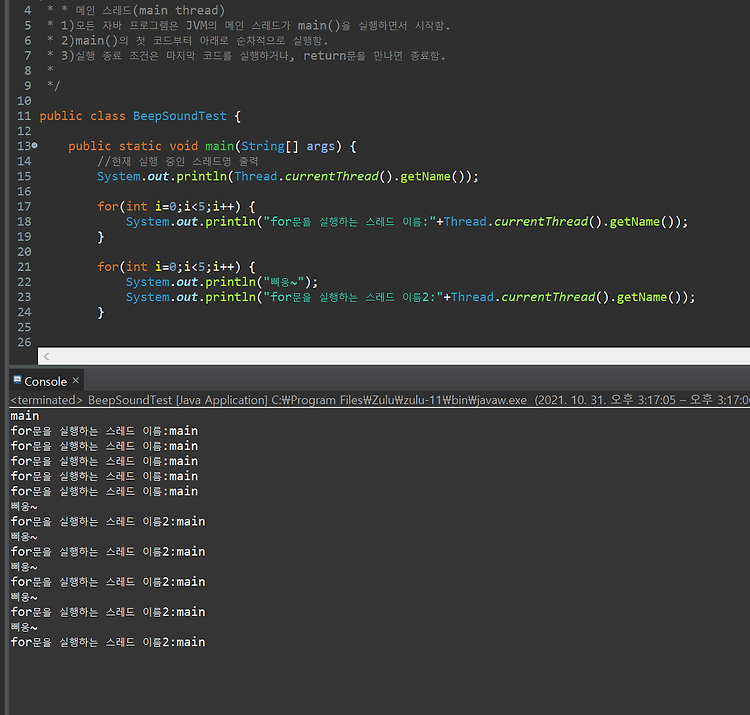Collapse the main method at line 13
The width and height of the screenshot is (750, 715).
click(x=35, y=145)
